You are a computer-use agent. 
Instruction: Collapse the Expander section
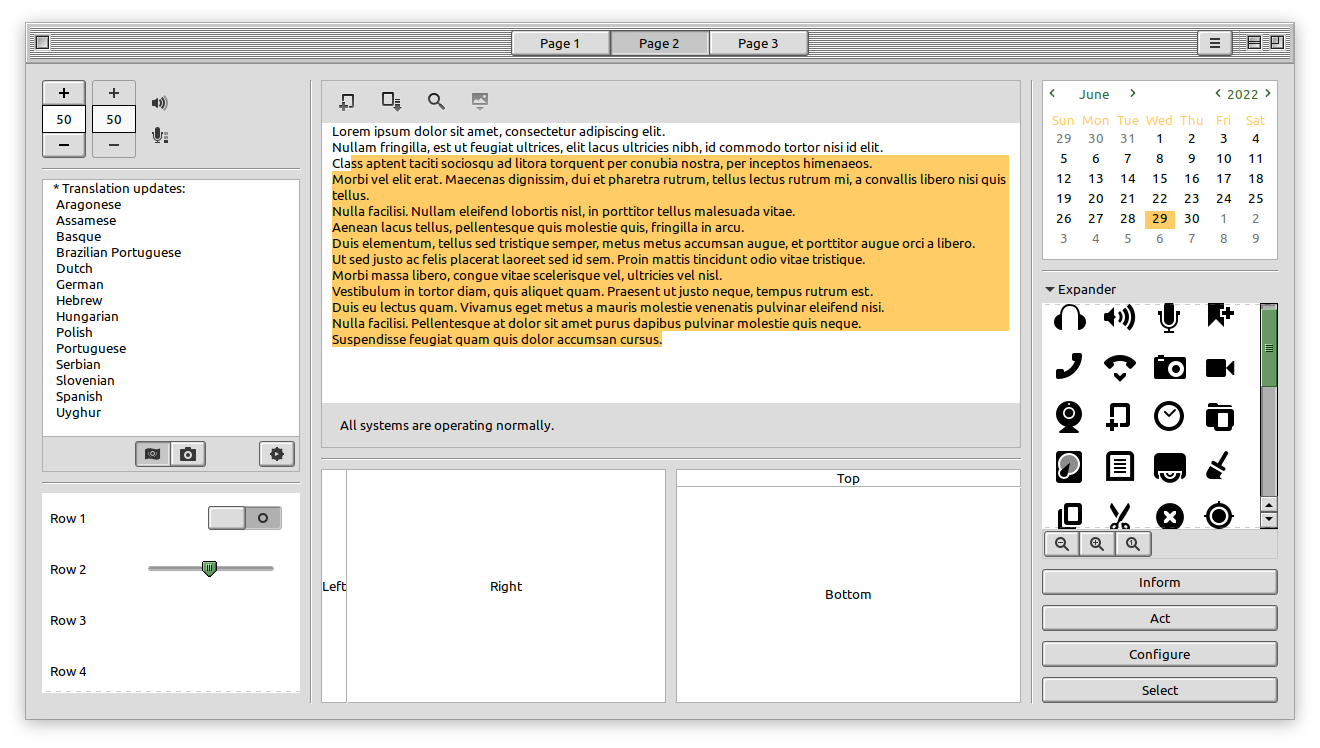point(1081,289)
